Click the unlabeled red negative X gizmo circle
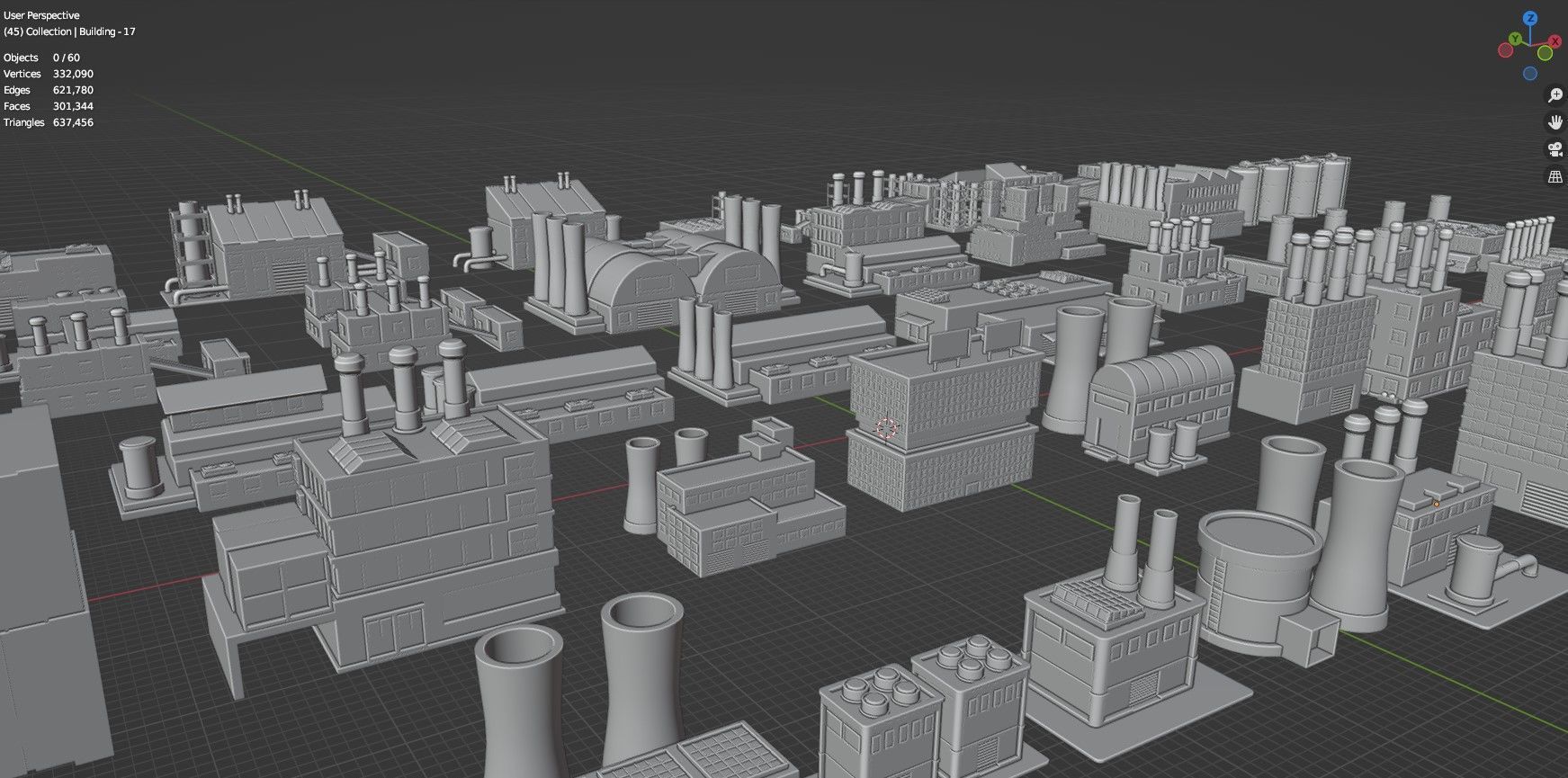This screenshot has width=1568, height=778. point(1505,50)
